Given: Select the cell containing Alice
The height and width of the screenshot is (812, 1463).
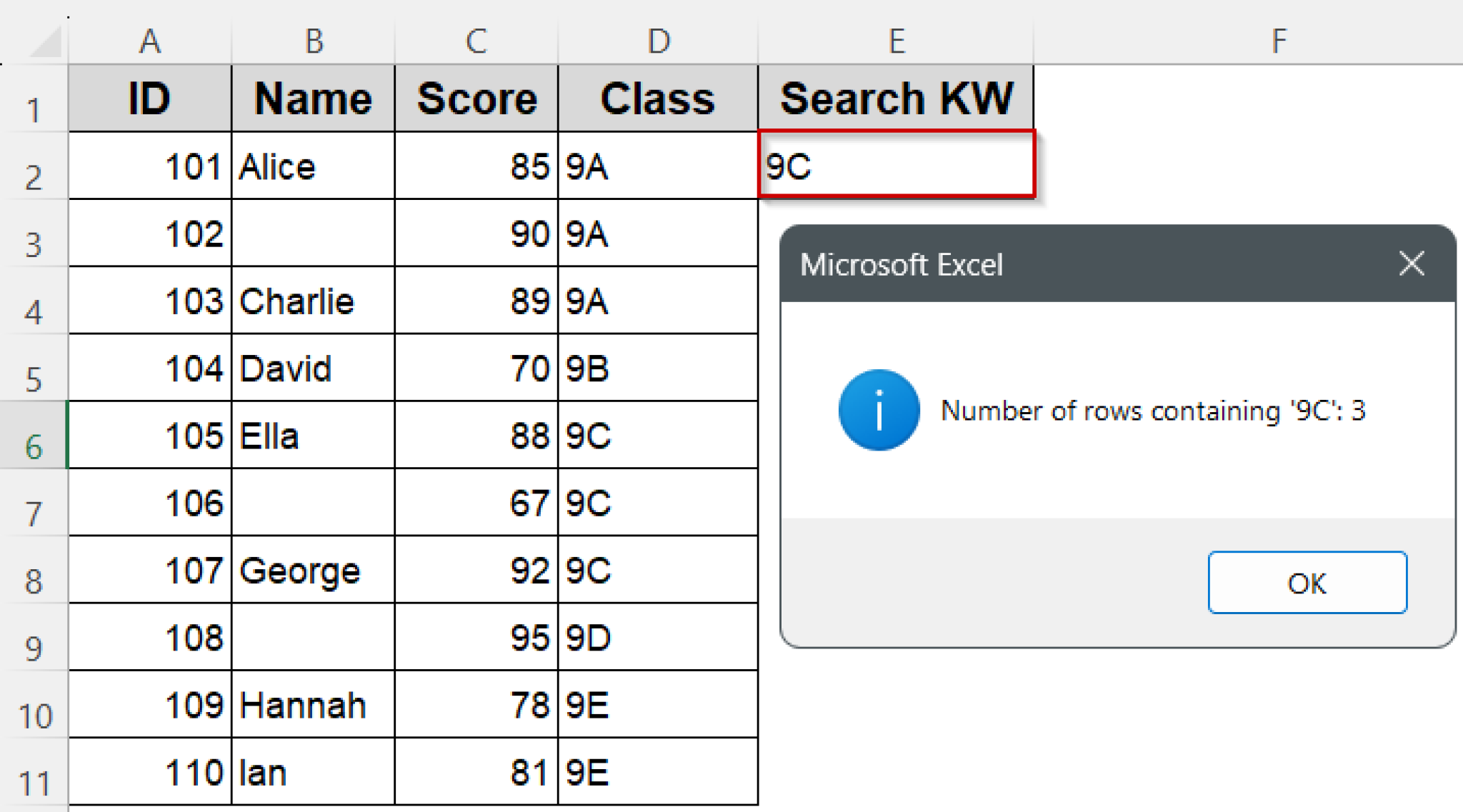Looking at the screenshot, I should click(x=312, y=165).
